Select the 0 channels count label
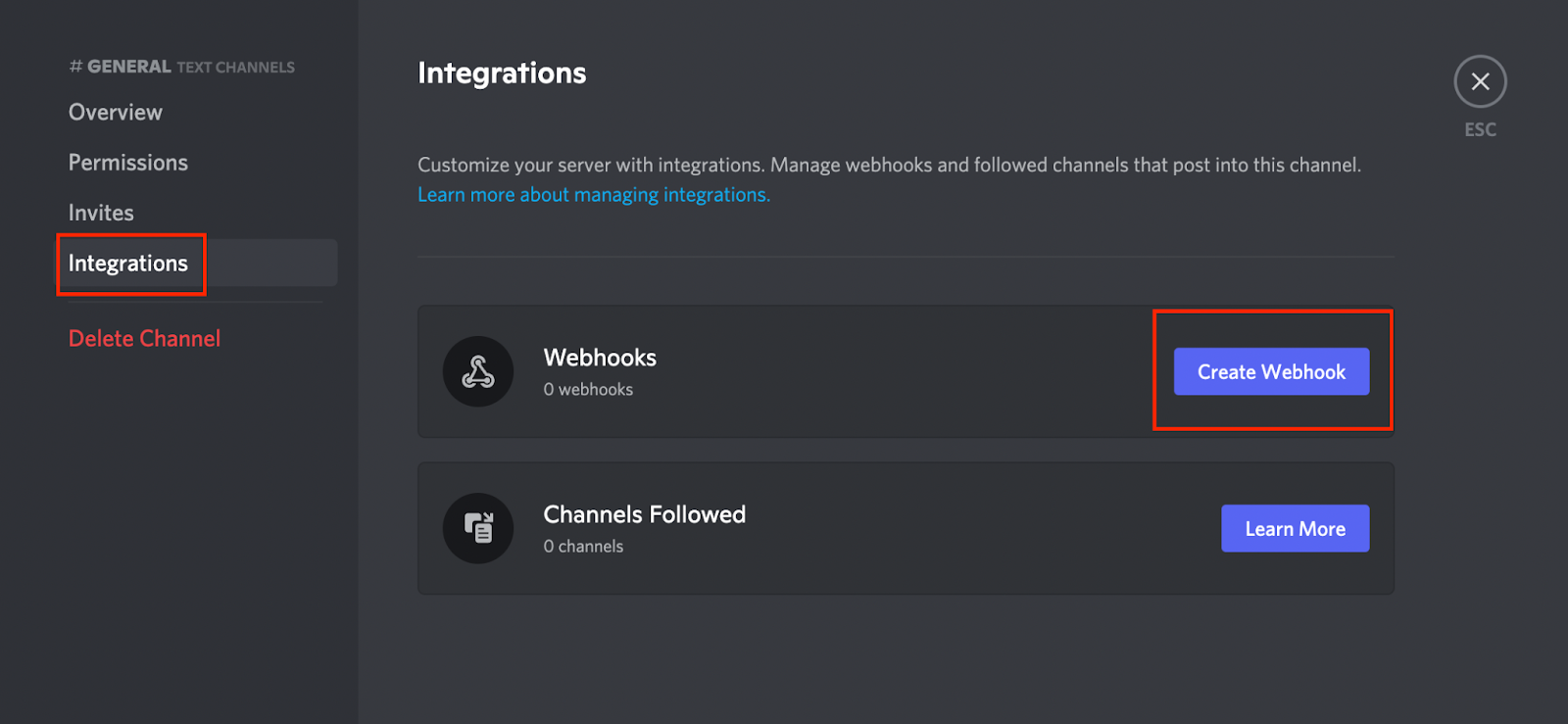Screen dimensions: 1568x724 pos(583,546)
